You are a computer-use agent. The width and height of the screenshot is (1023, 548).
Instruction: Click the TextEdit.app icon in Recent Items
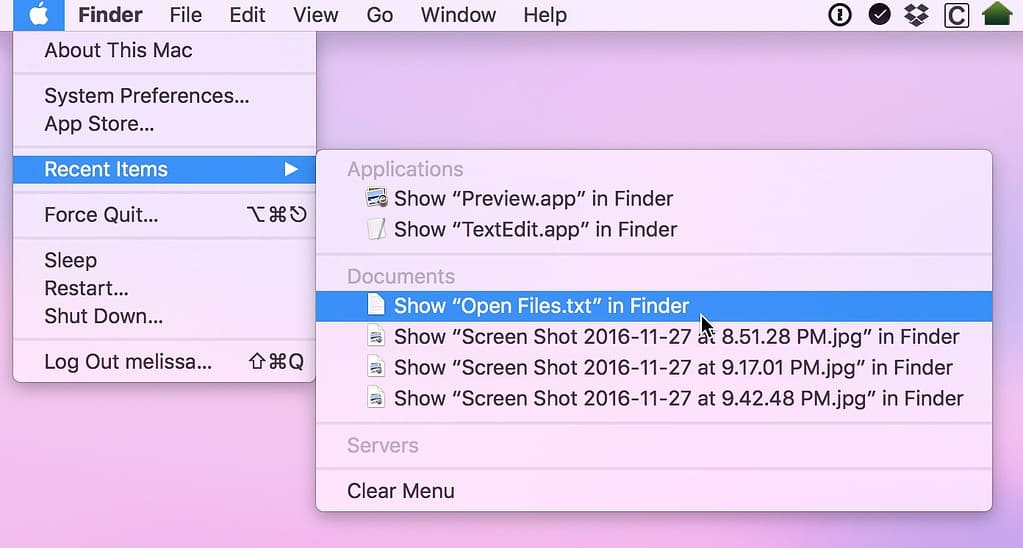(x=376, y=229)
